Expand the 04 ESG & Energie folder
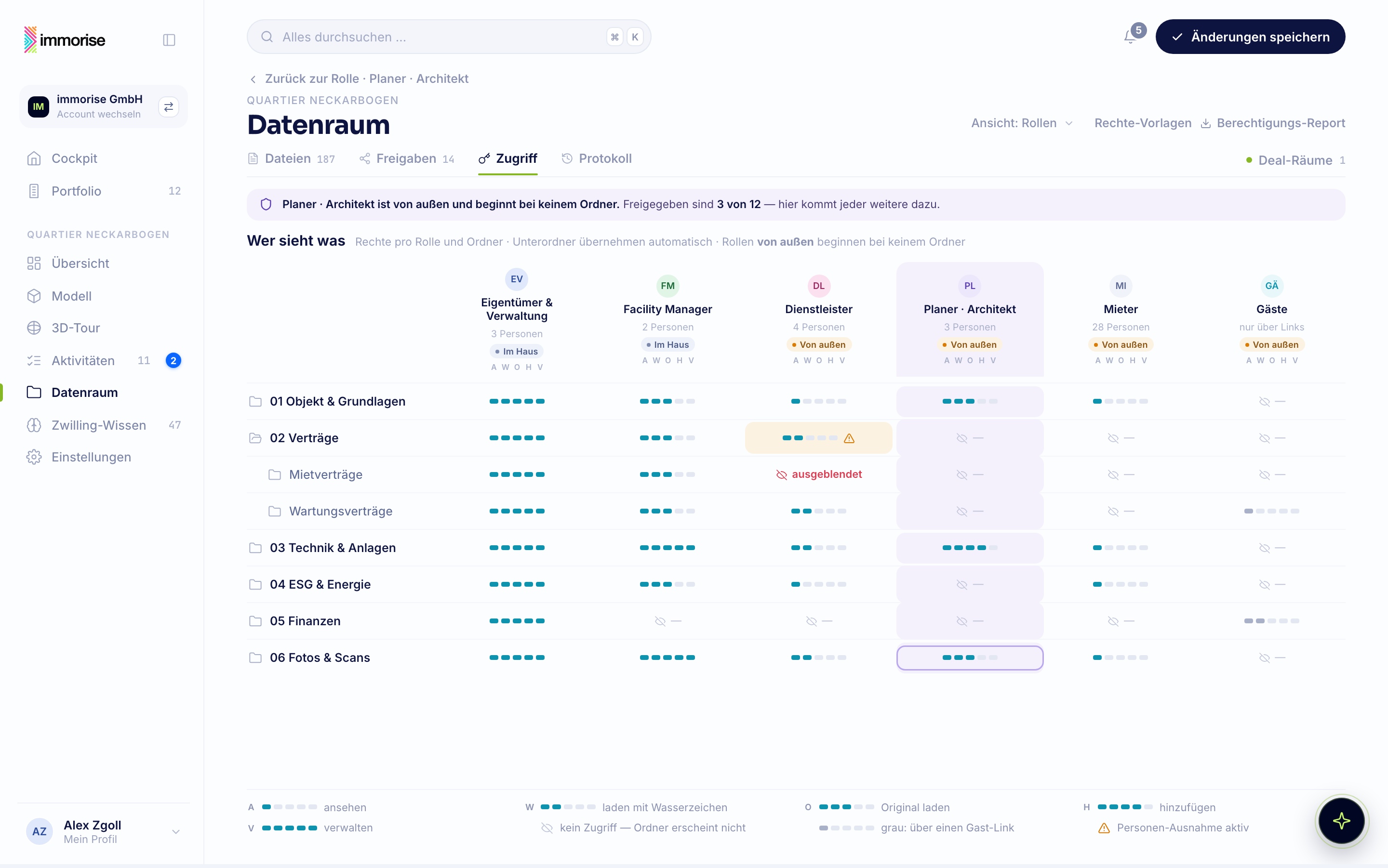Screen dimensions: 1388x868 255,584
